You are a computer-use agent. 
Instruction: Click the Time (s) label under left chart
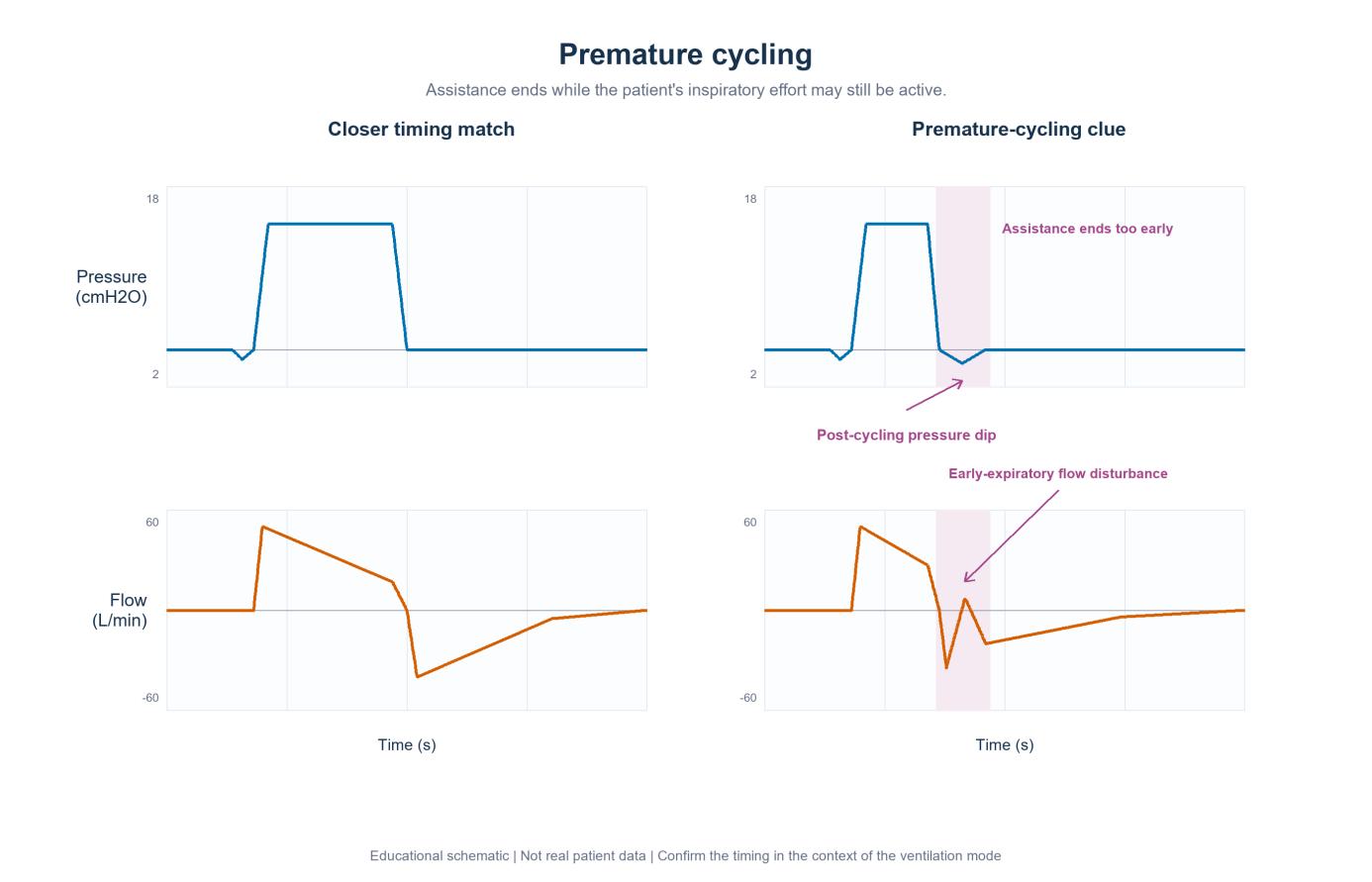click(407, 744)
